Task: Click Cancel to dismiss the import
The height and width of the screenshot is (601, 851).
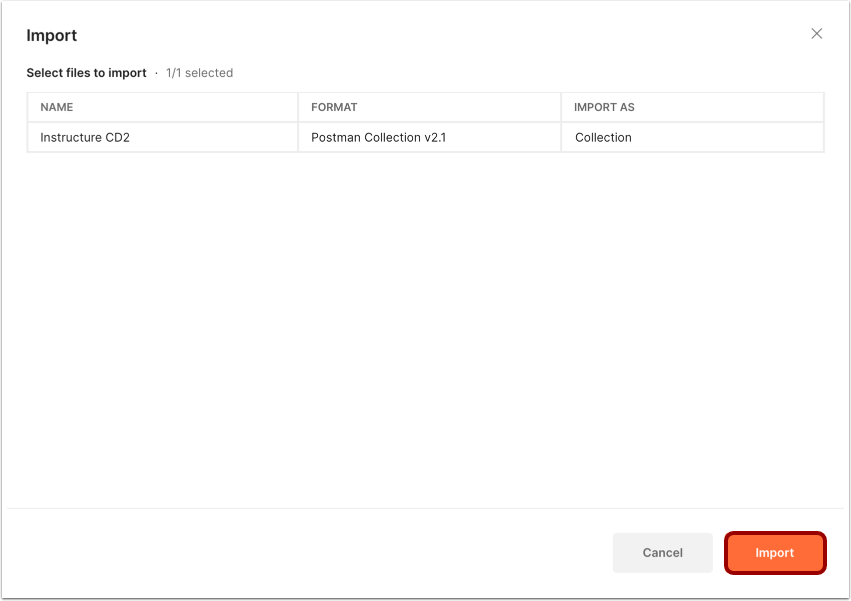Action: pyautogui.click(x=662, y=552)
